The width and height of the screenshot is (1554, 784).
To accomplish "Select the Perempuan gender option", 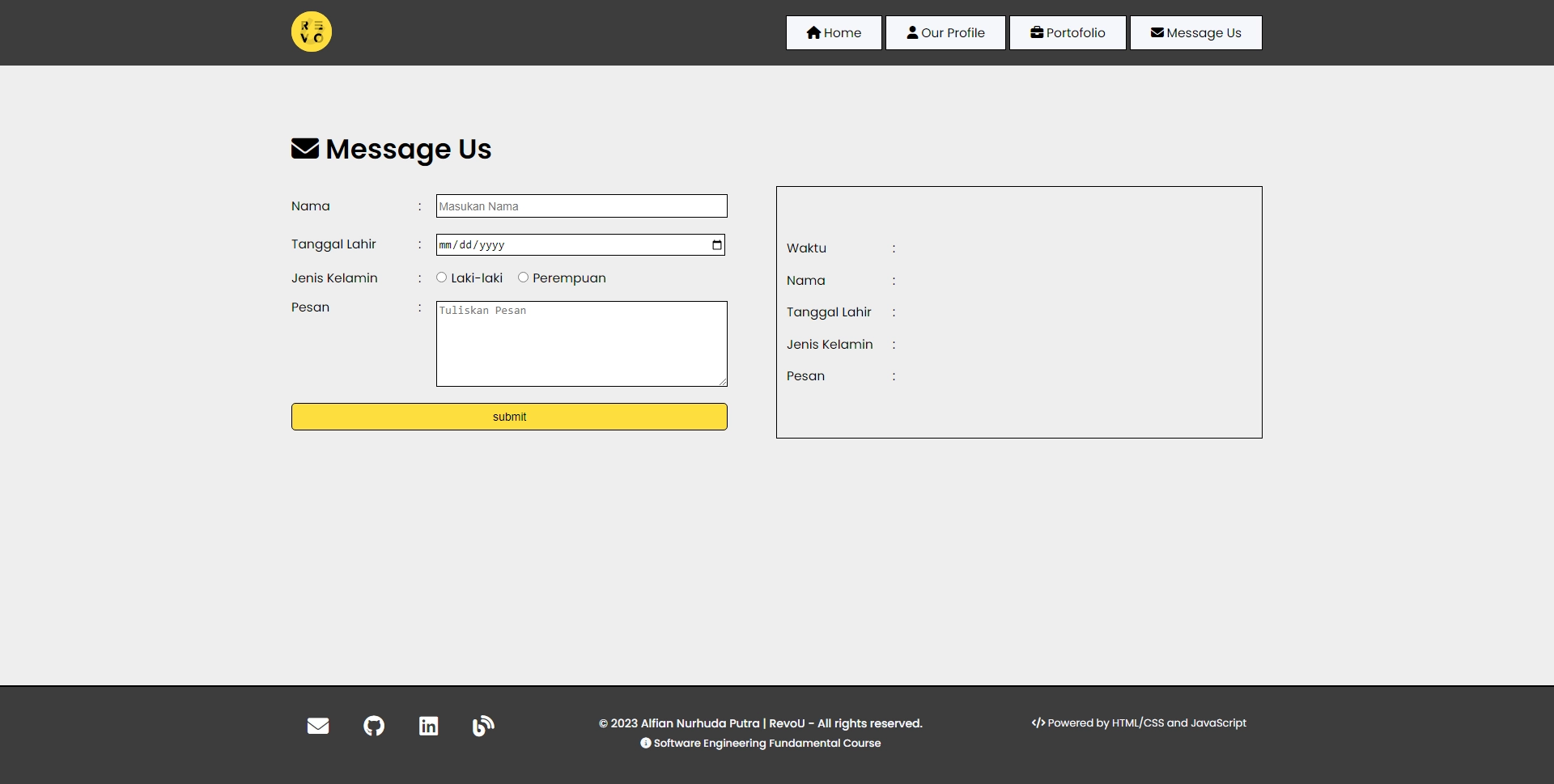I will point(524,277).
